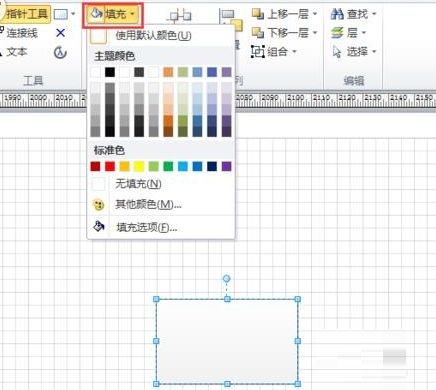
Task: Click the Fill Options bucket icon
Action: [99, 226]
